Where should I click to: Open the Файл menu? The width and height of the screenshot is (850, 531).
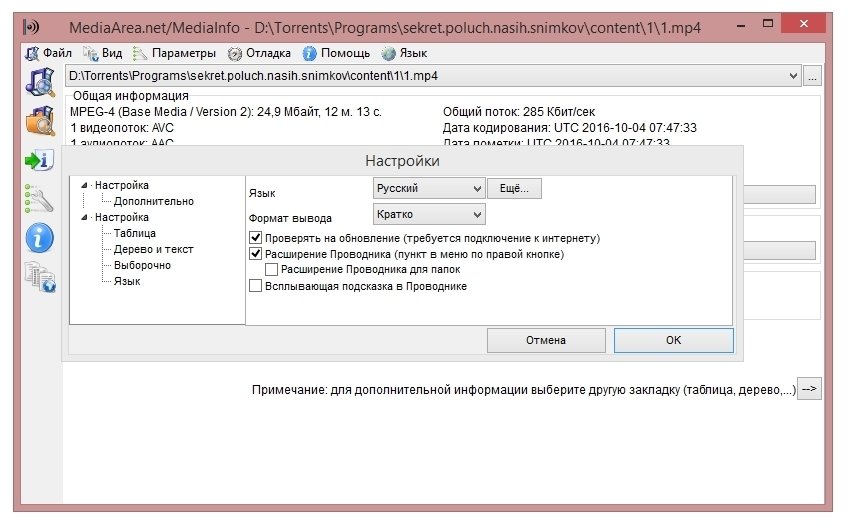click(x=49, y=53)
